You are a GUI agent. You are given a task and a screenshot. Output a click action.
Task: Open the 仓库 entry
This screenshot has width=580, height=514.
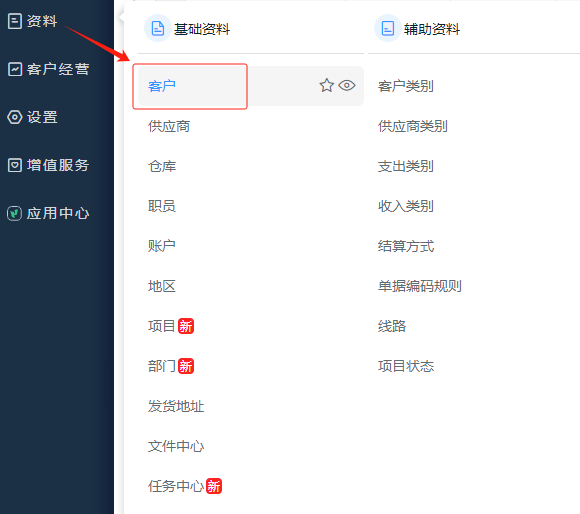point(162,166)
